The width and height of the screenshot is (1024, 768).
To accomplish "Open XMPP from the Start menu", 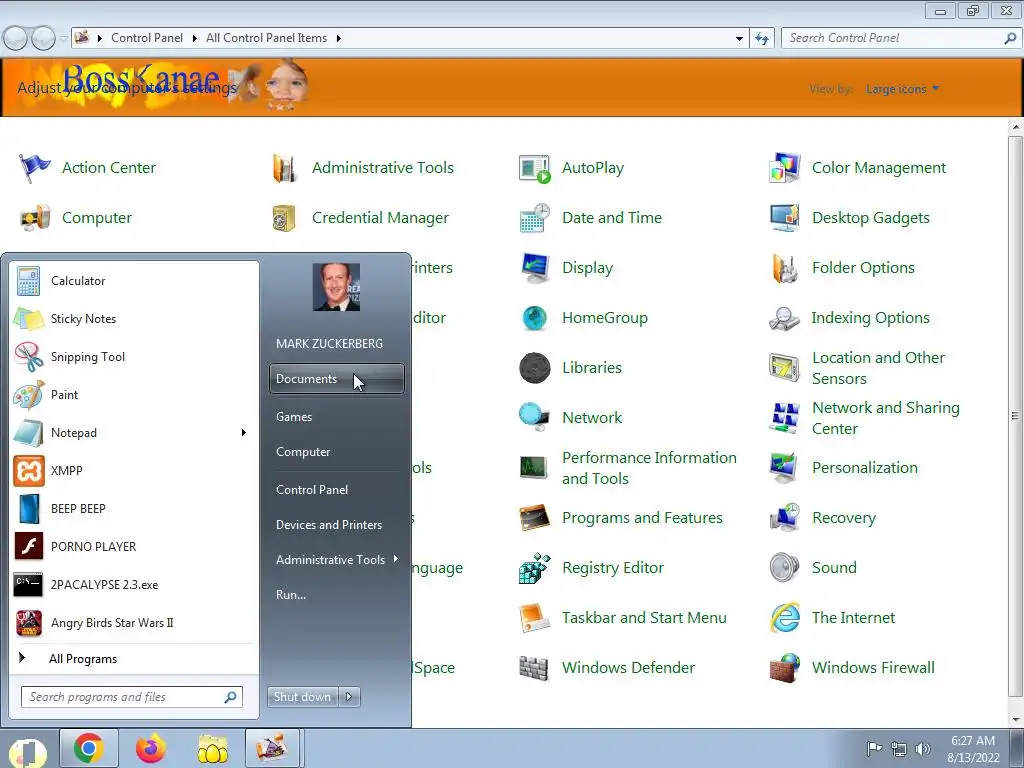I will pos(135,471).
